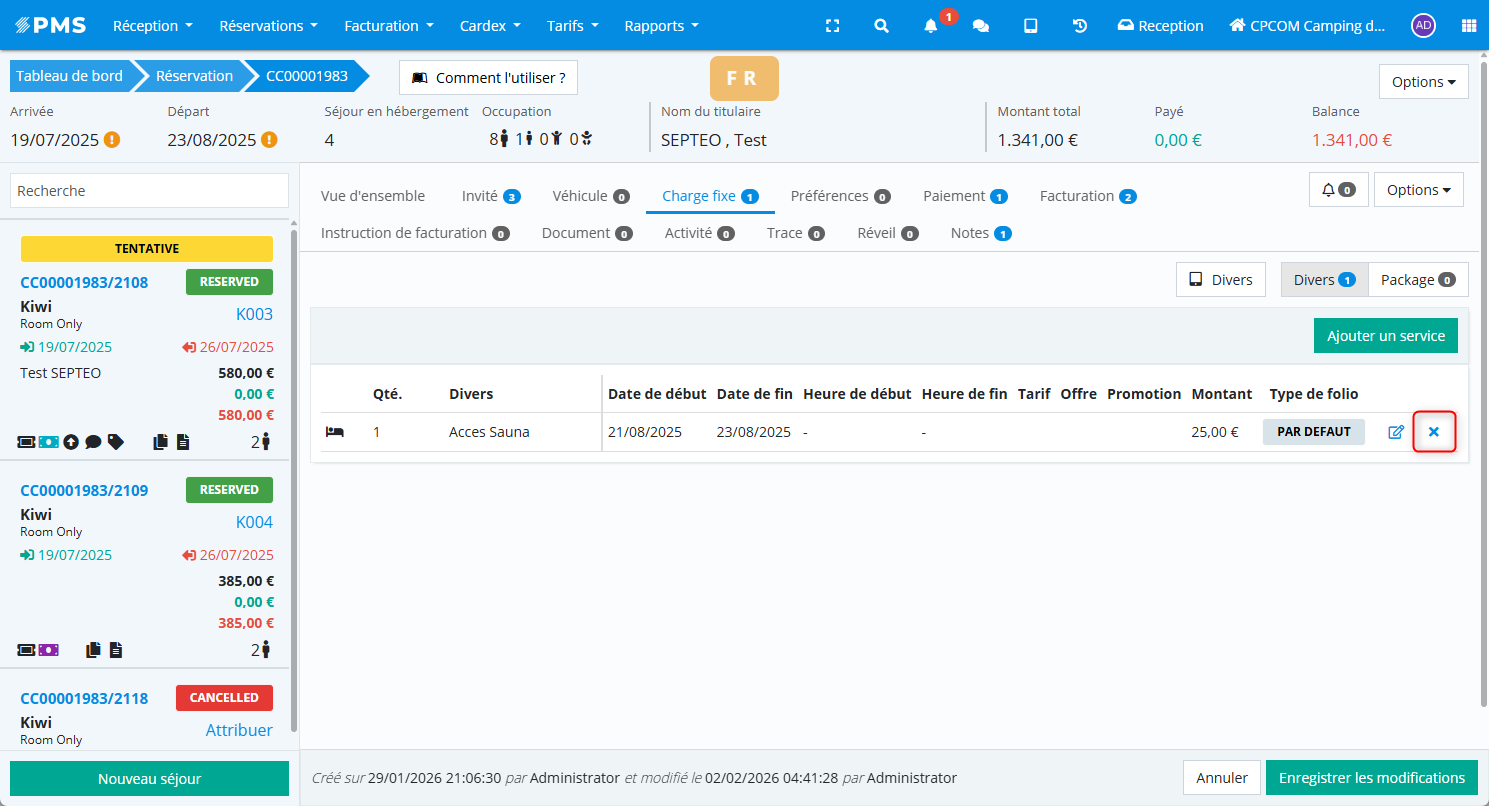Switch to the Package filter
This screenshot has width=1489, height=806.
click(x=1417, y=280)
